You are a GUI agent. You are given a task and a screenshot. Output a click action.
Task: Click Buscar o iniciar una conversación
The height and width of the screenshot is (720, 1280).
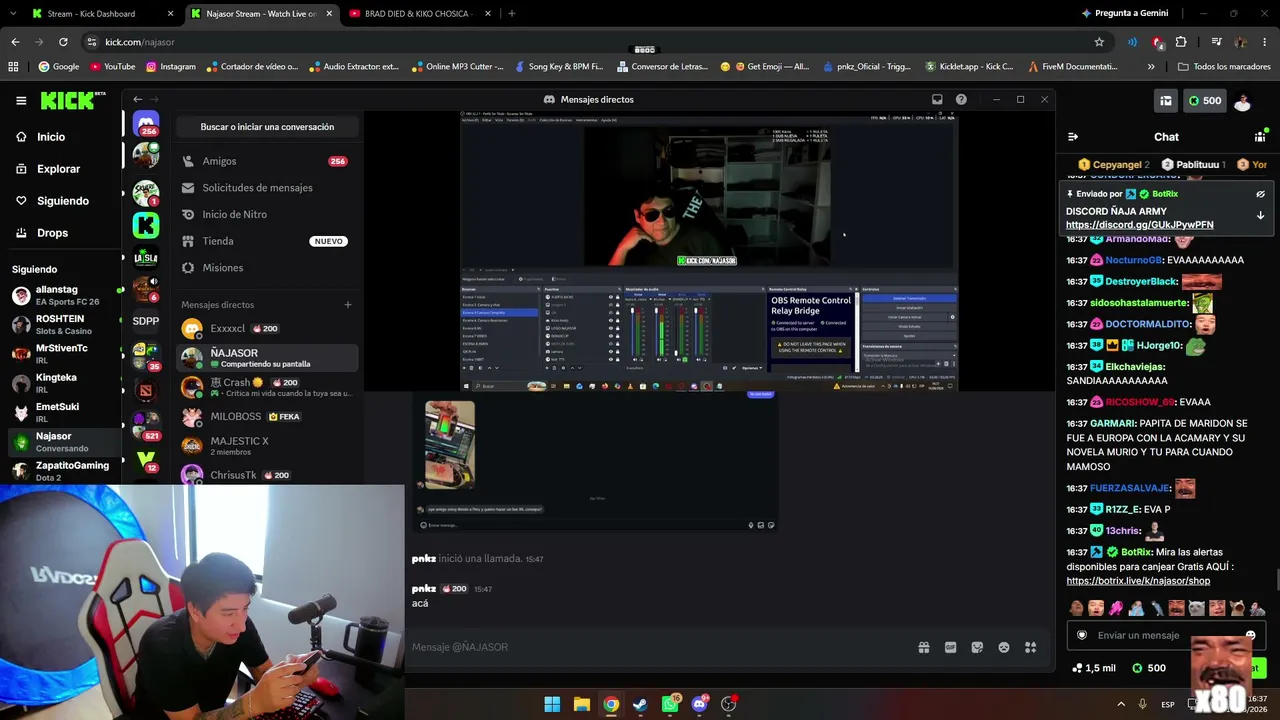[267, 127]
